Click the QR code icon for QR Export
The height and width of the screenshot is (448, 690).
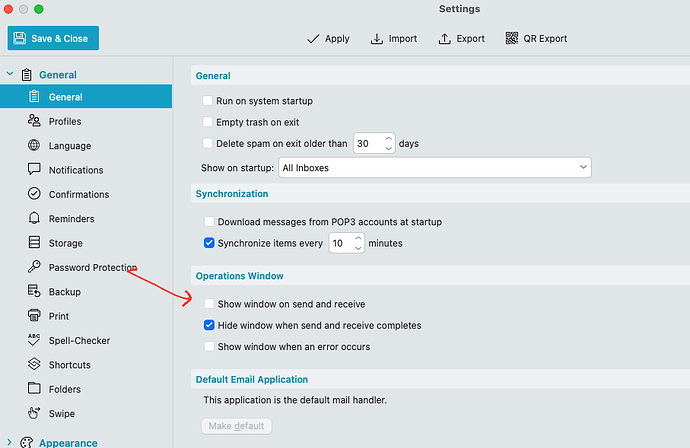[511, 38]
